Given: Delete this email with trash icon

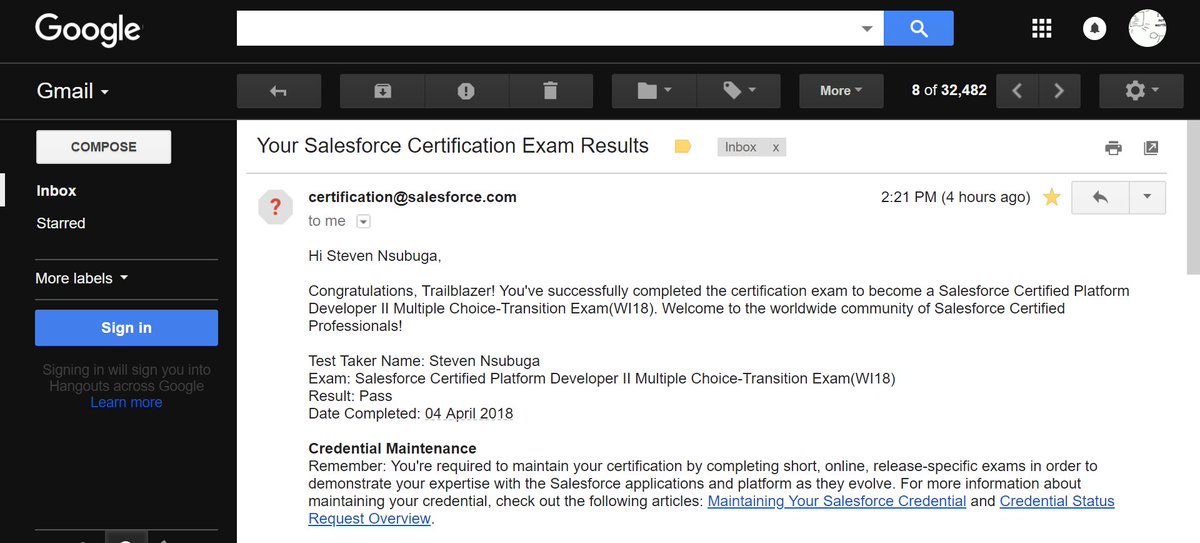Looking at the screenshot, I should point(550,91).
